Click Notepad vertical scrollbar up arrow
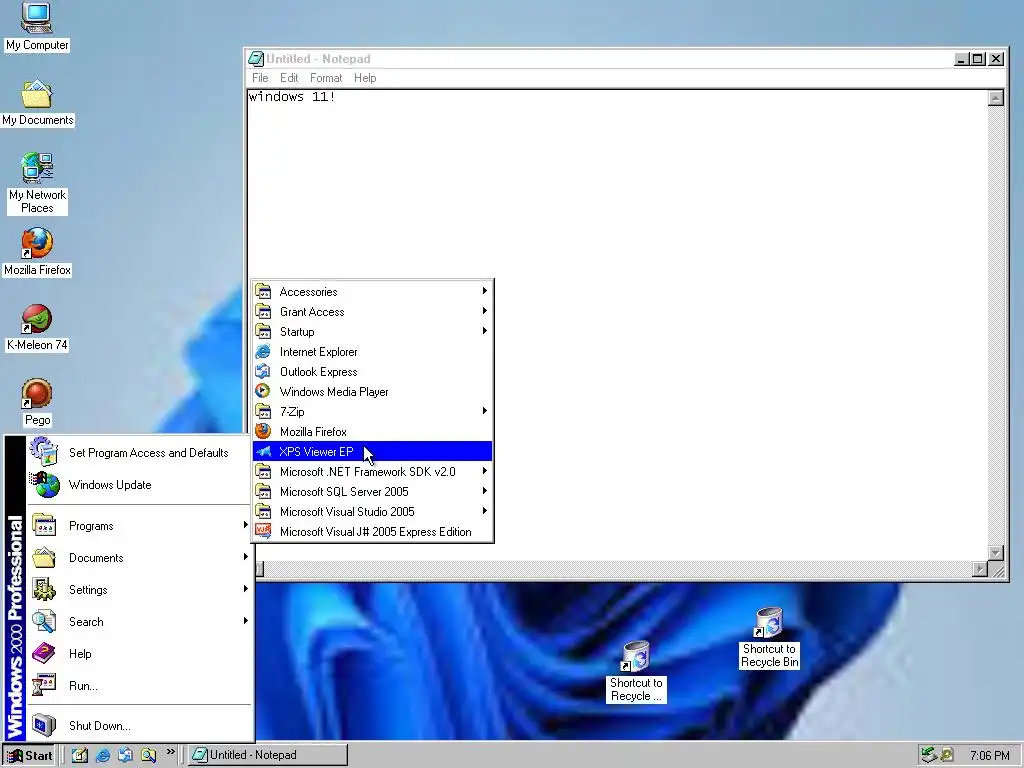This screenshot has width=1024, height=768. pos(995,98)
